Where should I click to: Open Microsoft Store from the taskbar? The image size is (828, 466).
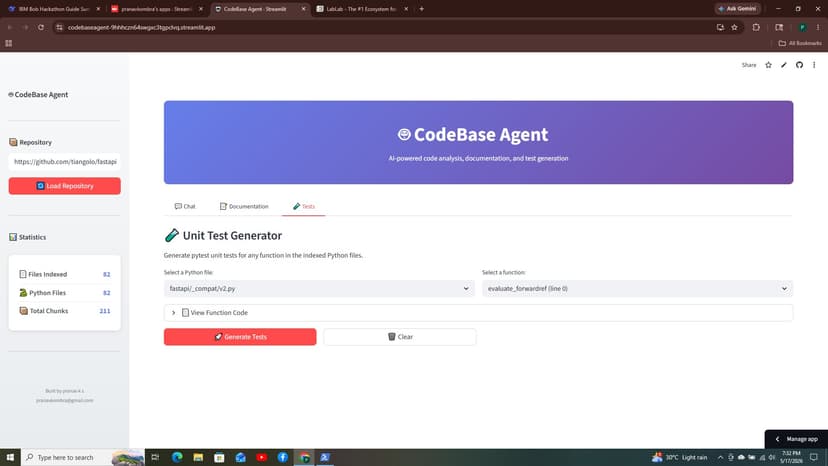[x=219, y=458]
